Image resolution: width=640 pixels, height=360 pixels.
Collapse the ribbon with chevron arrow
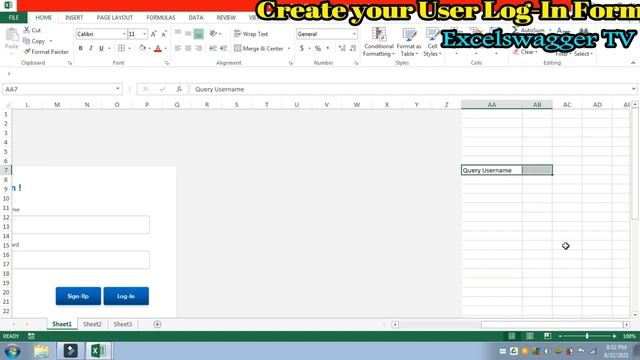point(633,63)
